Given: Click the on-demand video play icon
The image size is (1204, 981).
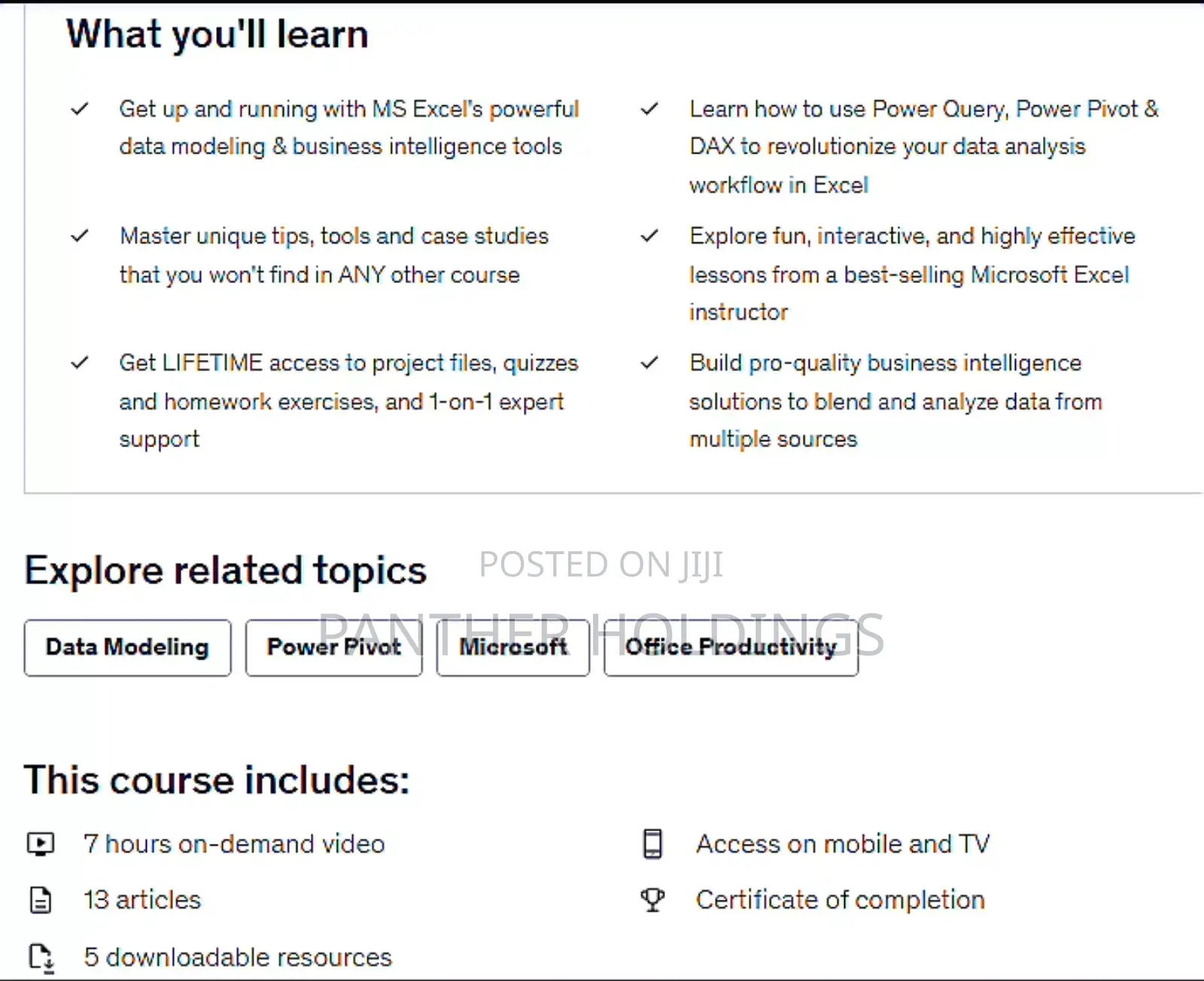Looking at the screenshot, I should [42, 843].
